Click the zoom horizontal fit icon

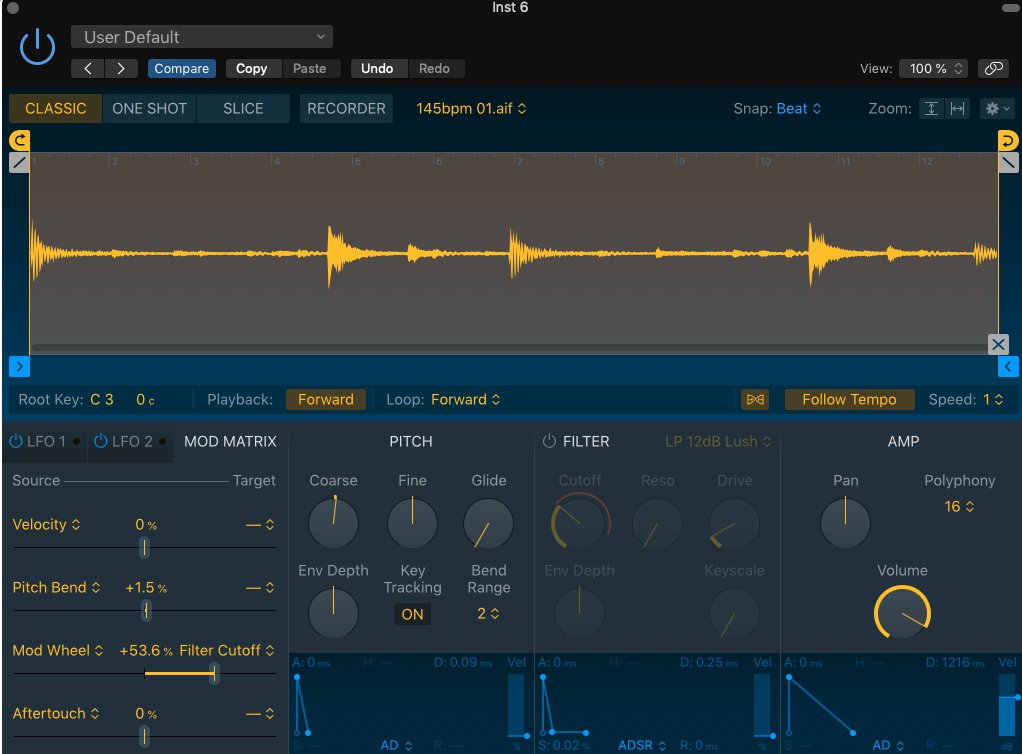coord(958,109)
